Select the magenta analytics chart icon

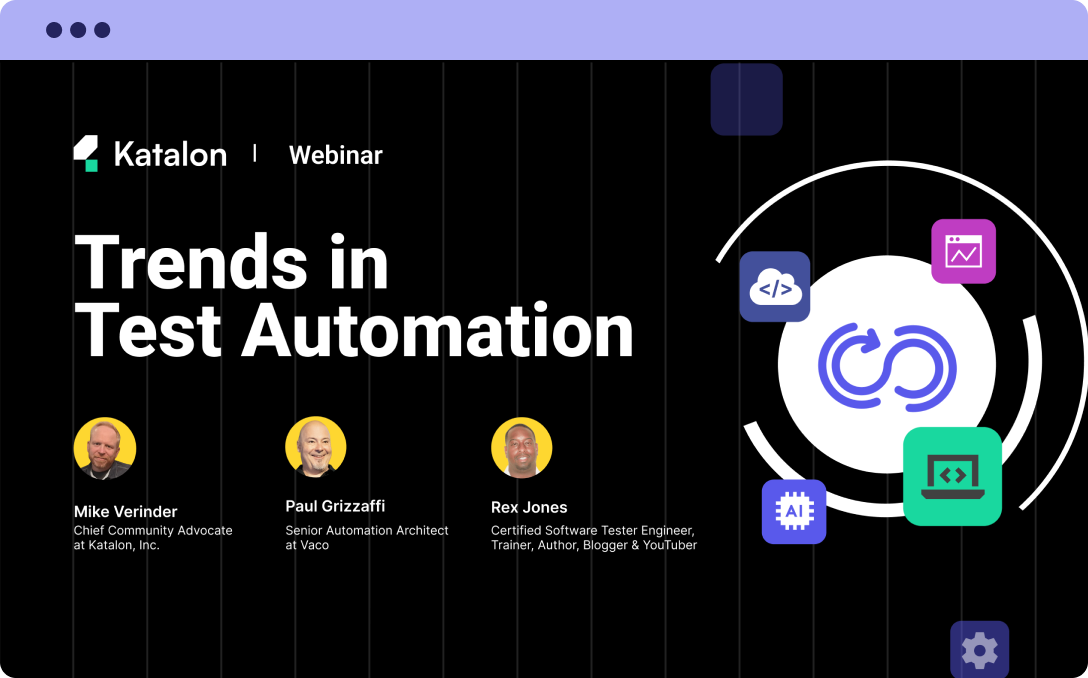coord(963,251)
